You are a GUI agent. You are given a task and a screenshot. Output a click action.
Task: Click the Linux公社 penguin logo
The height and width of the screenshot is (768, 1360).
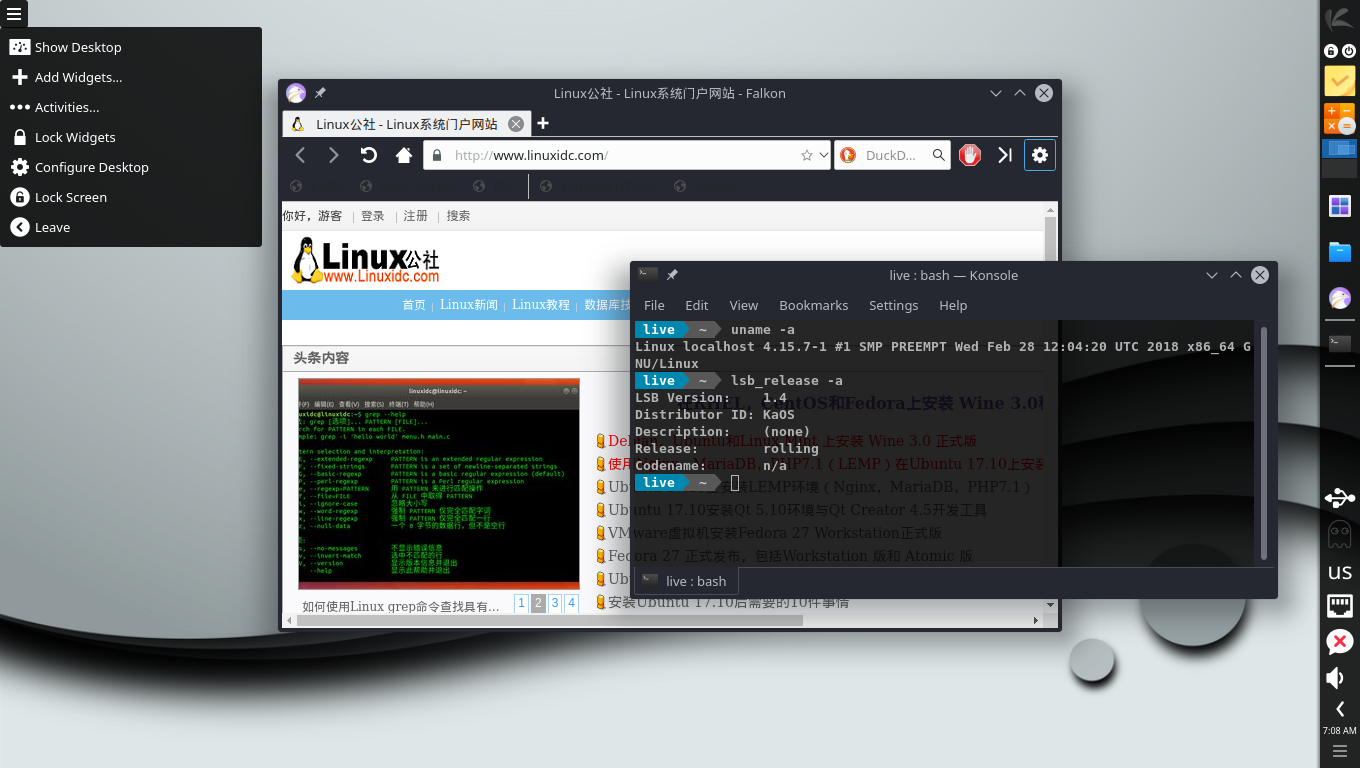[x=366, y=260]
